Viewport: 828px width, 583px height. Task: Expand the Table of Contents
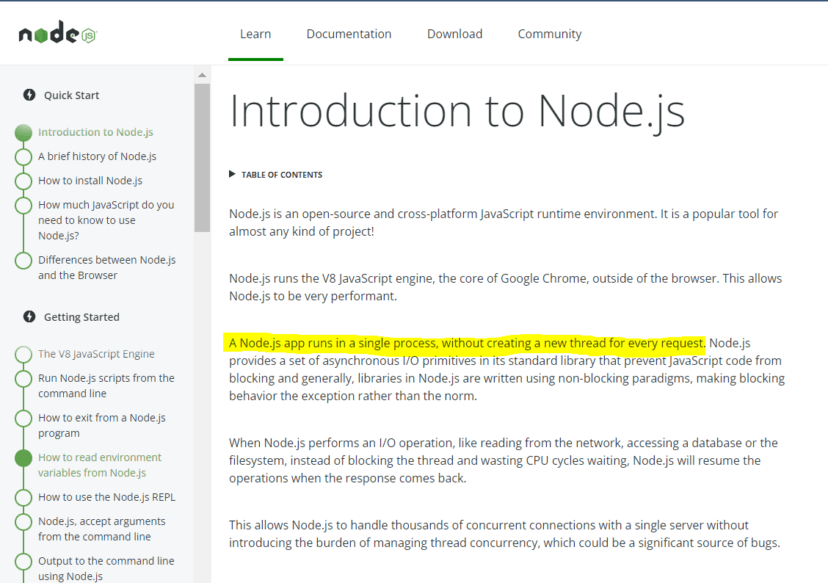click(275, 174)
